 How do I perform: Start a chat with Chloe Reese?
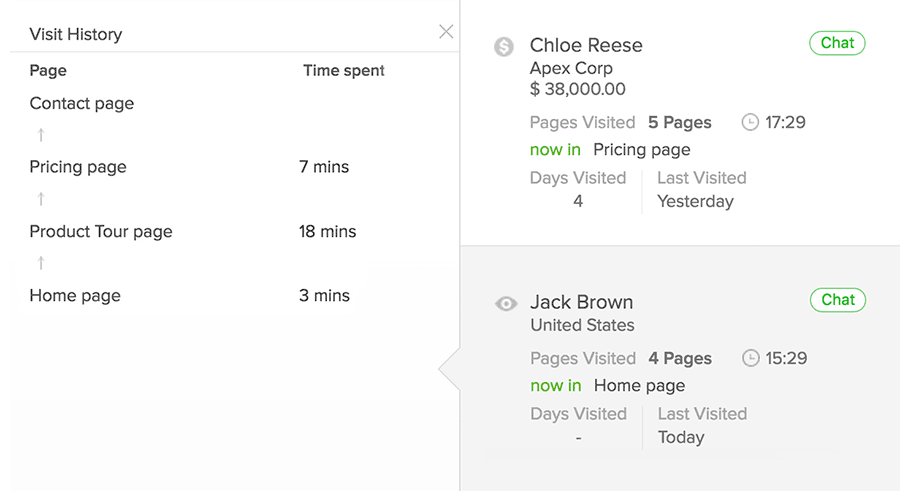coord(837,43)
